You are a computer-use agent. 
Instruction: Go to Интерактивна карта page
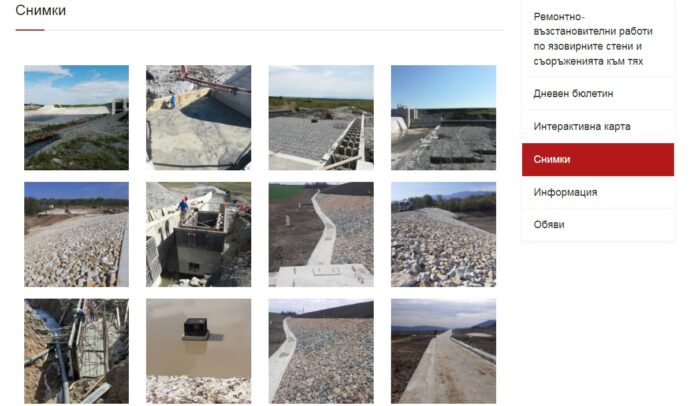coord(597,126)
